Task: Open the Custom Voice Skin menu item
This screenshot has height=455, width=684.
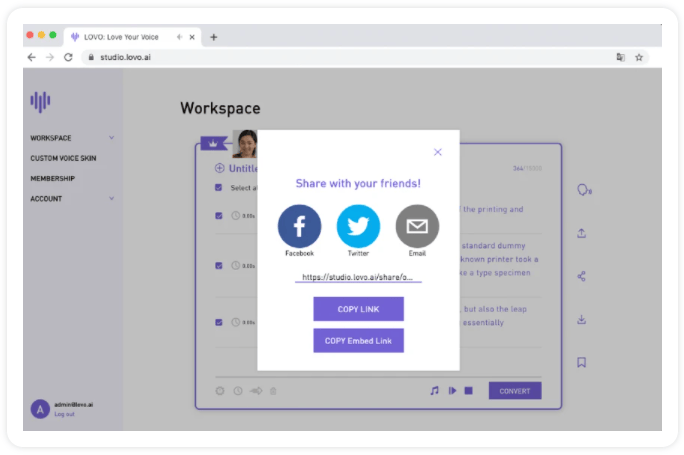Action: click(63, 158)
